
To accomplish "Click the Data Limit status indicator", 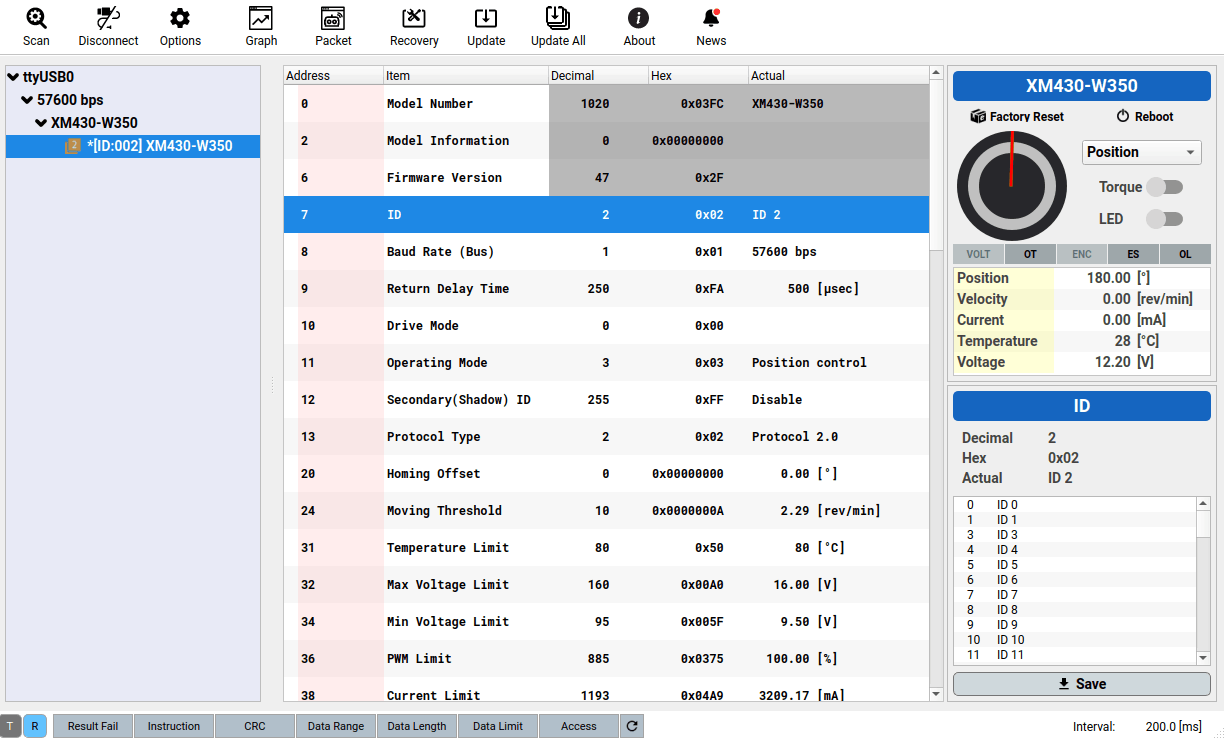I will [x=498, y=726].
